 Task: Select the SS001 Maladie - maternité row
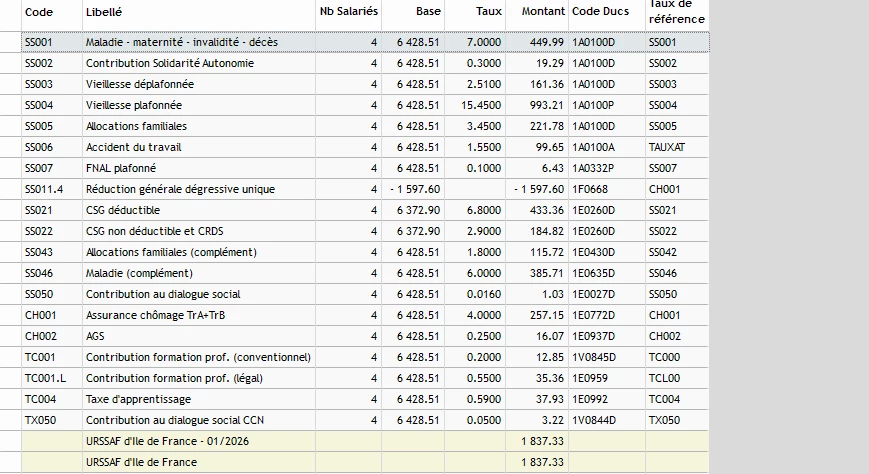click(x=181, y=43)
